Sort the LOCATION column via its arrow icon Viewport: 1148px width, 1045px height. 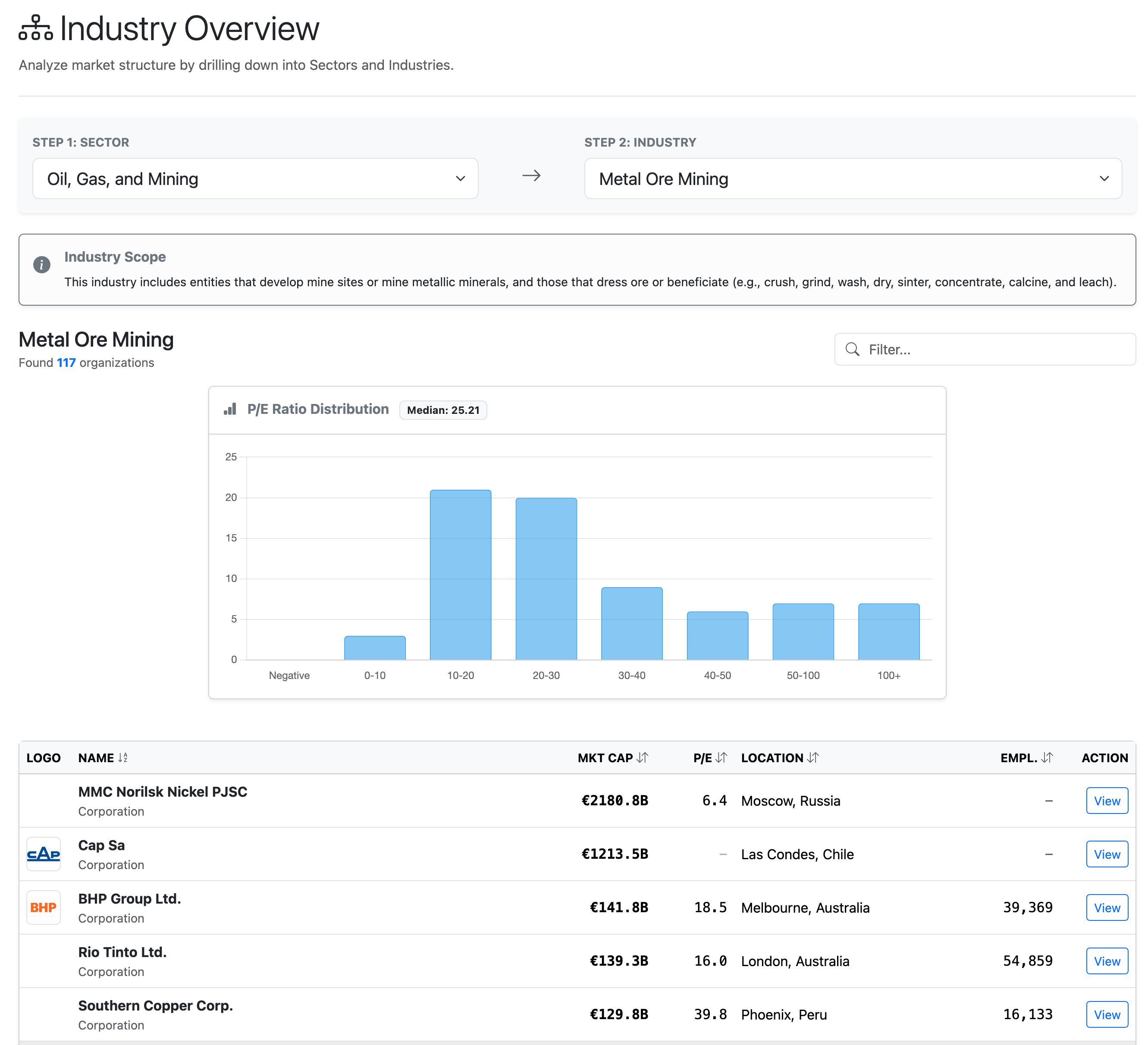[812, 757]
